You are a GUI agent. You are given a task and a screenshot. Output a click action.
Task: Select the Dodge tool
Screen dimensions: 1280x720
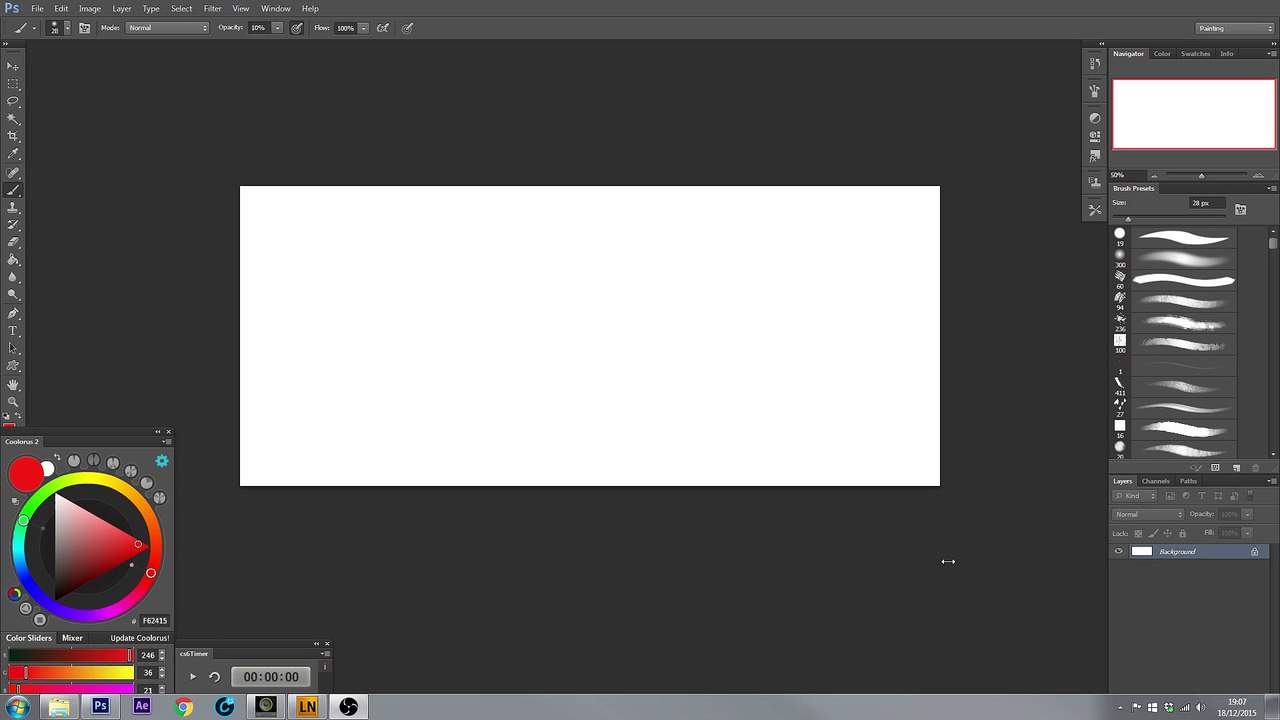13,295
